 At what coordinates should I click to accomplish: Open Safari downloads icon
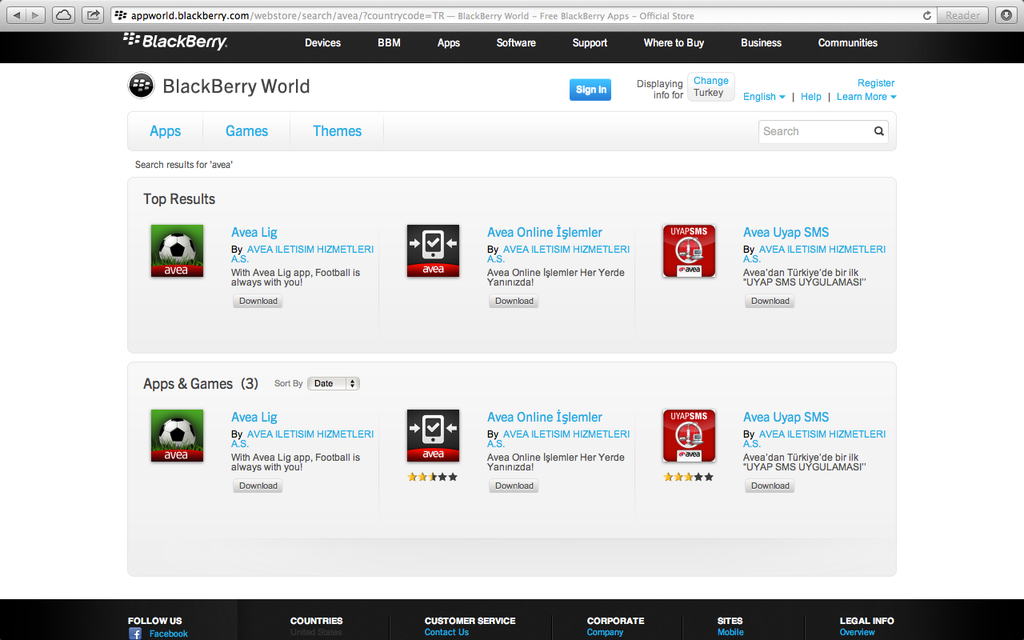coord(1005,15)
